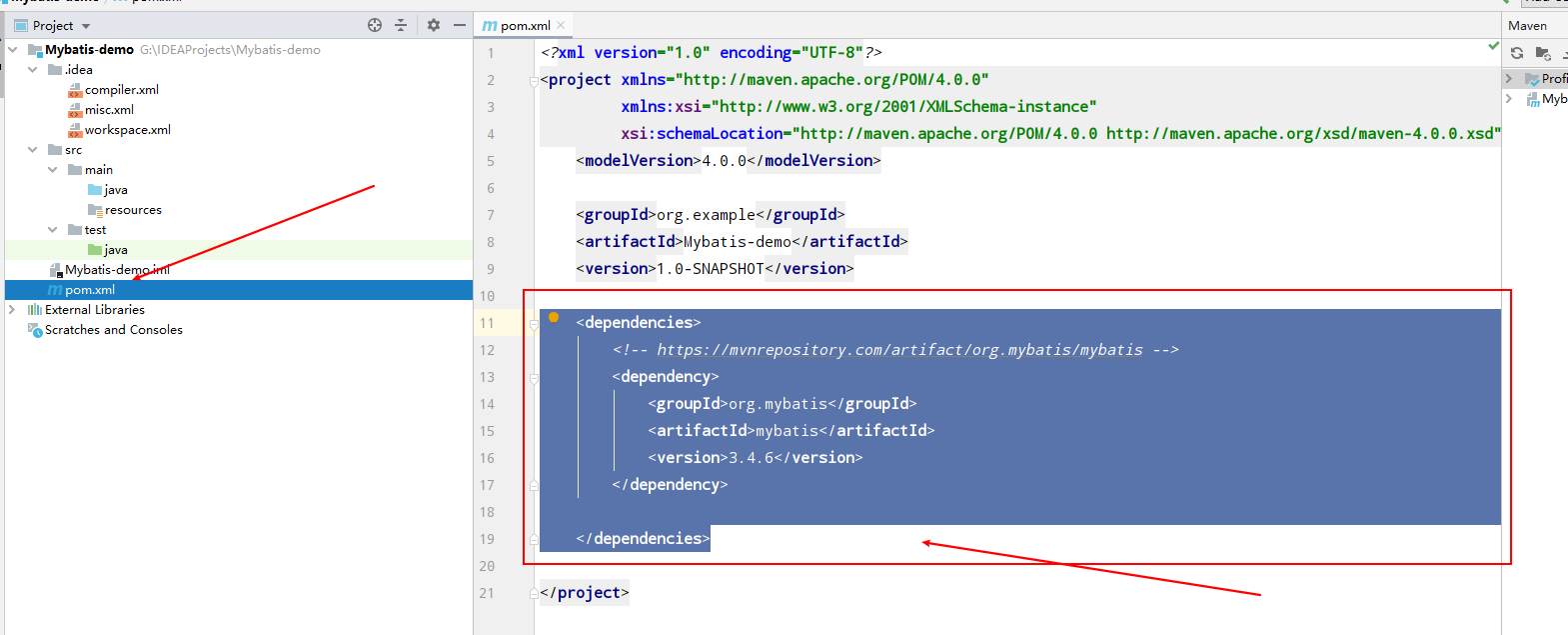The height and width of the screenshot is (635, 1568).
Task: Click org.example groupId text on line 7
Action: coord(706,215)
